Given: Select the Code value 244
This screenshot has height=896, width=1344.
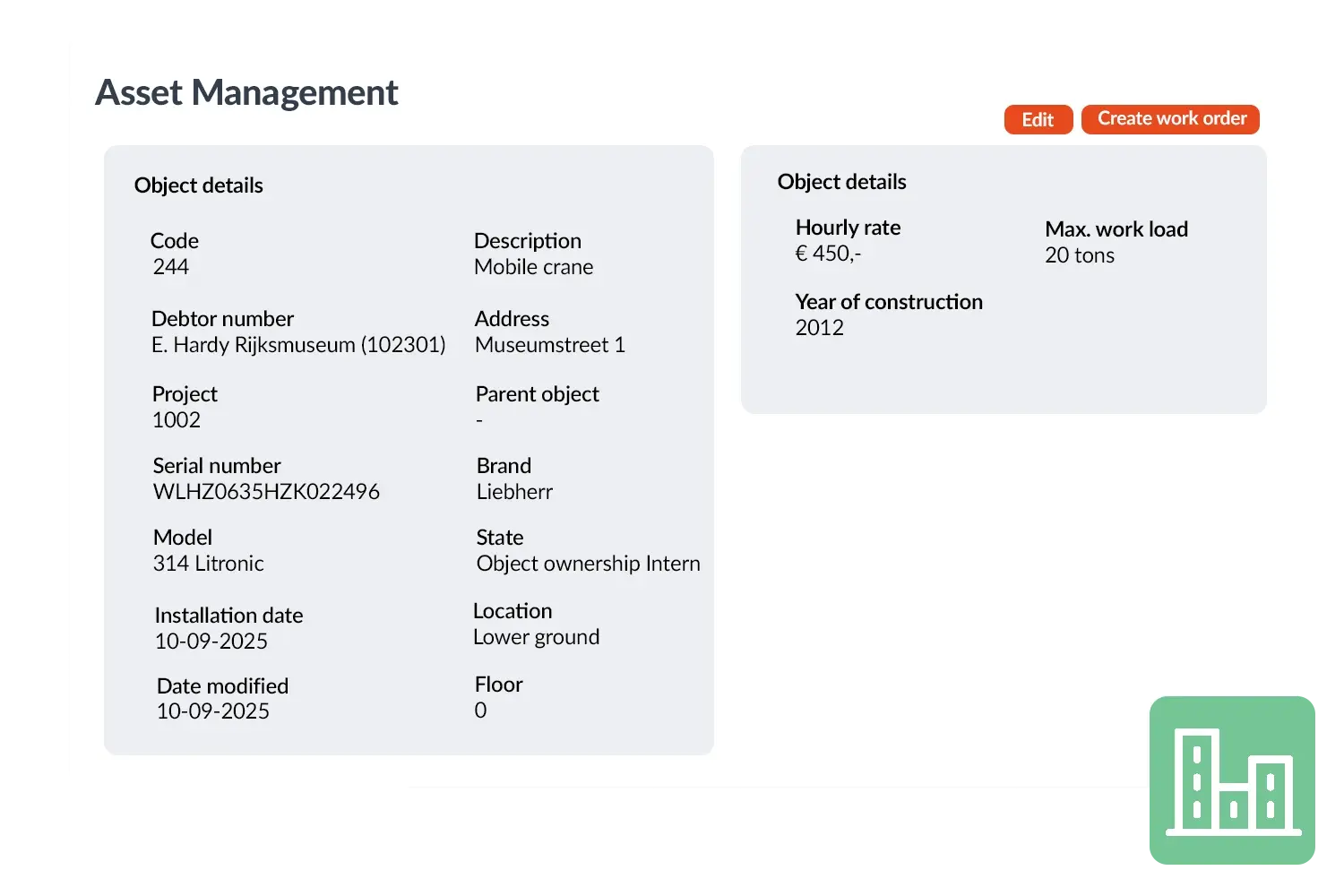Looking at the screenshot, I should coord(171,267).
